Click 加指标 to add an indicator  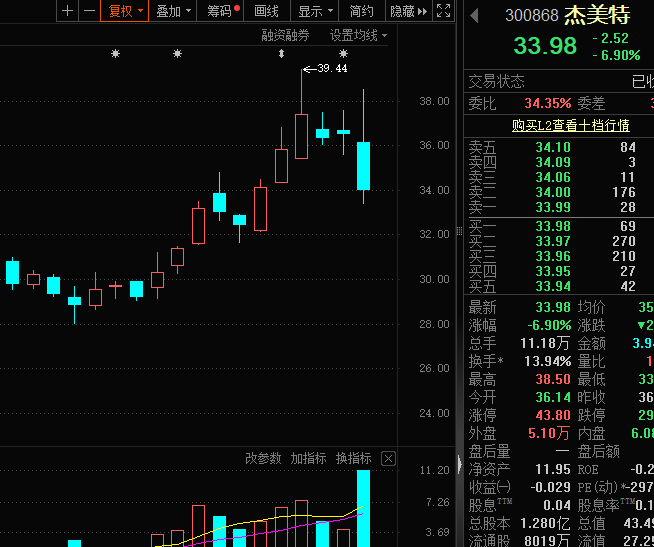click(x=308, y=458)
